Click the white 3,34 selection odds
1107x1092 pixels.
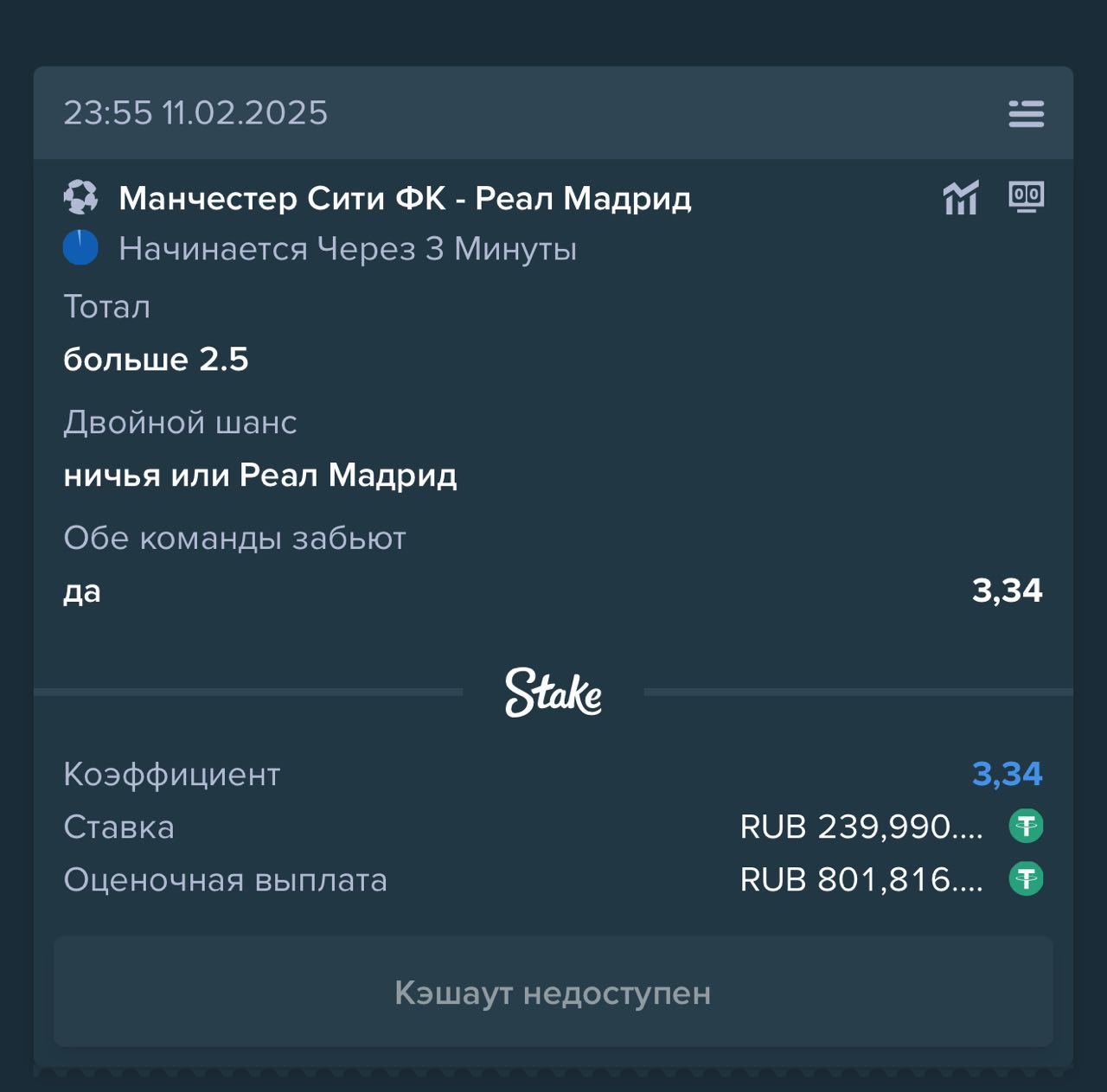tap(1007, 591)
